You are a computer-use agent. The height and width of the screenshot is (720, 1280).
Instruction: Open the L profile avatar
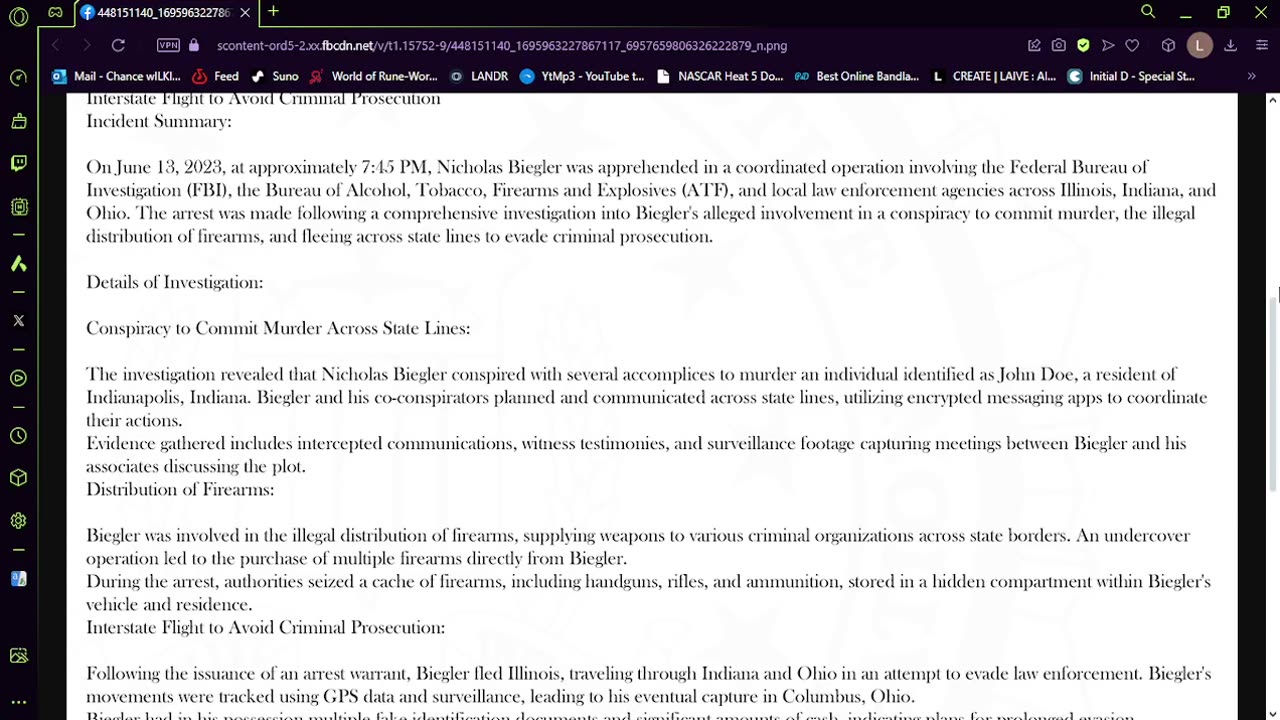click(1199, 45)
